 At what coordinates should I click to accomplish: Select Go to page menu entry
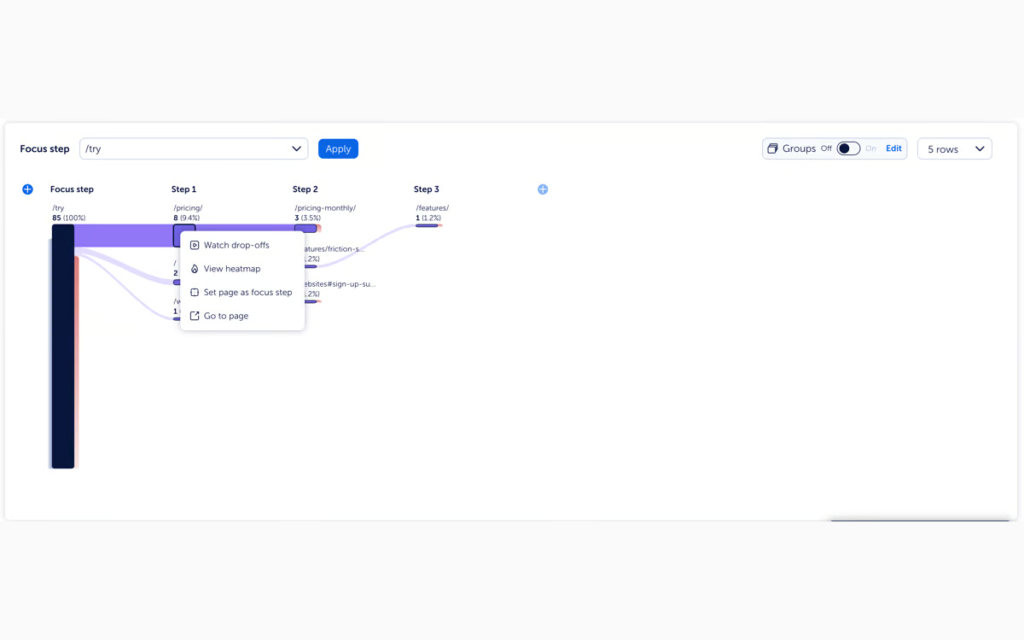tap(242, 315)
